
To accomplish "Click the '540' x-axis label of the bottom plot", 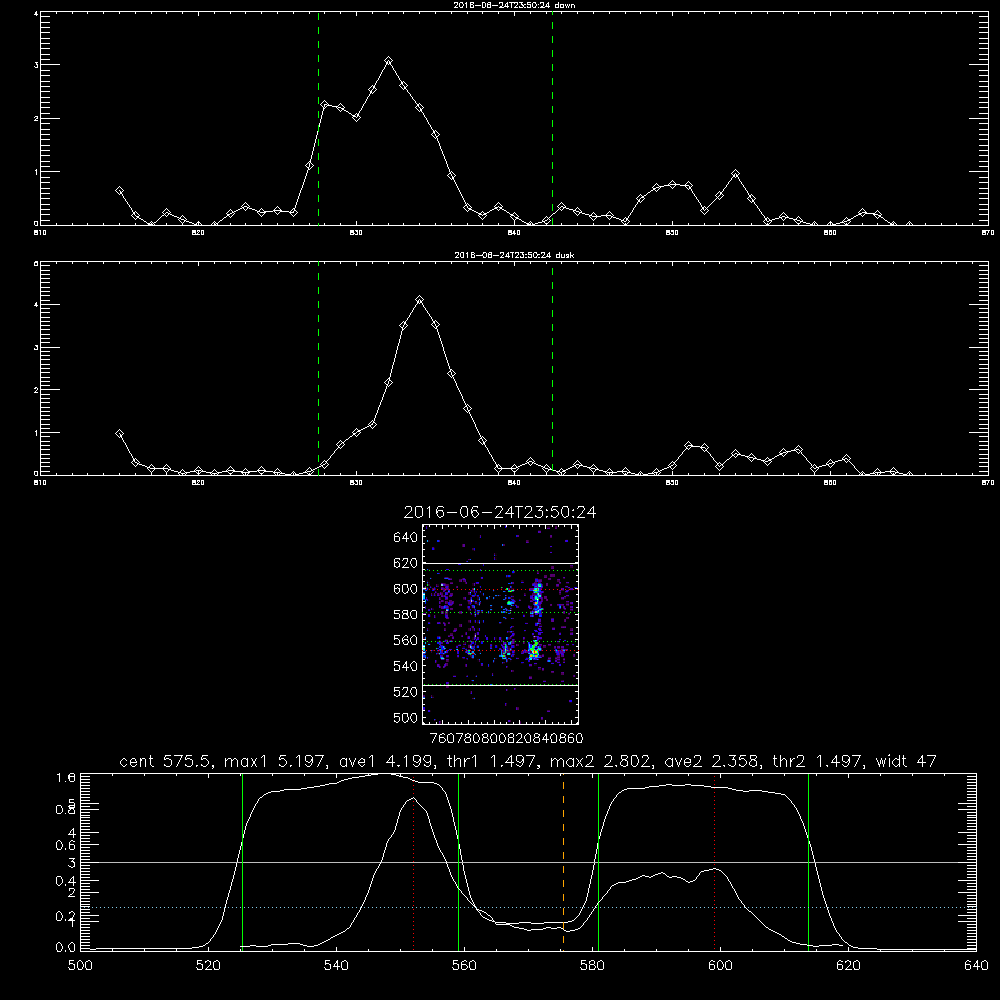I will click(336, 966).
